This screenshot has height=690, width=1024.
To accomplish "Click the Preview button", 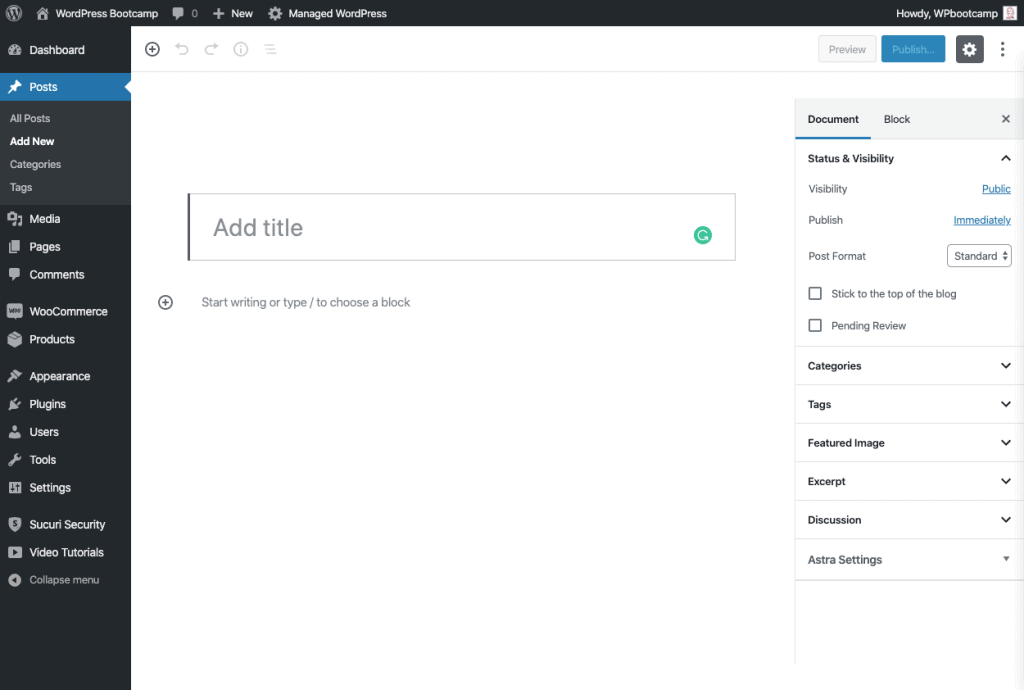I will click(x=847, y=49).
